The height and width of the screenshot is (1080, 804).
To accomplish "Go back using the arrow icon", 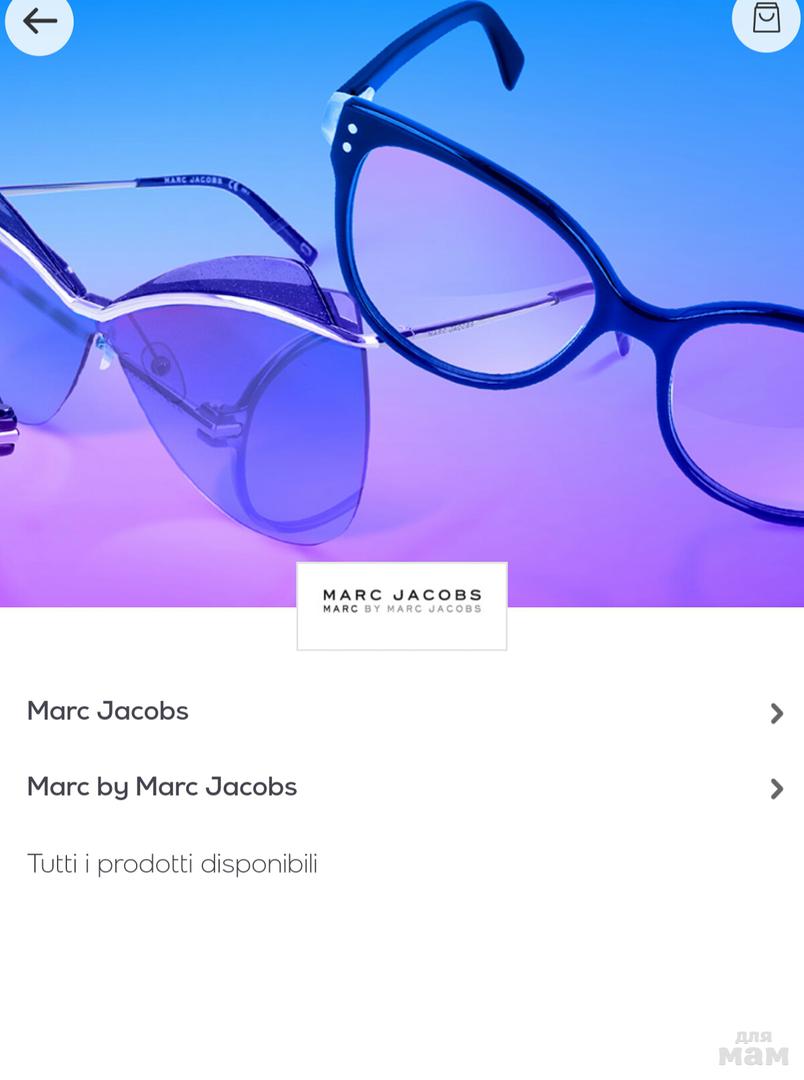I will point(39,21).
